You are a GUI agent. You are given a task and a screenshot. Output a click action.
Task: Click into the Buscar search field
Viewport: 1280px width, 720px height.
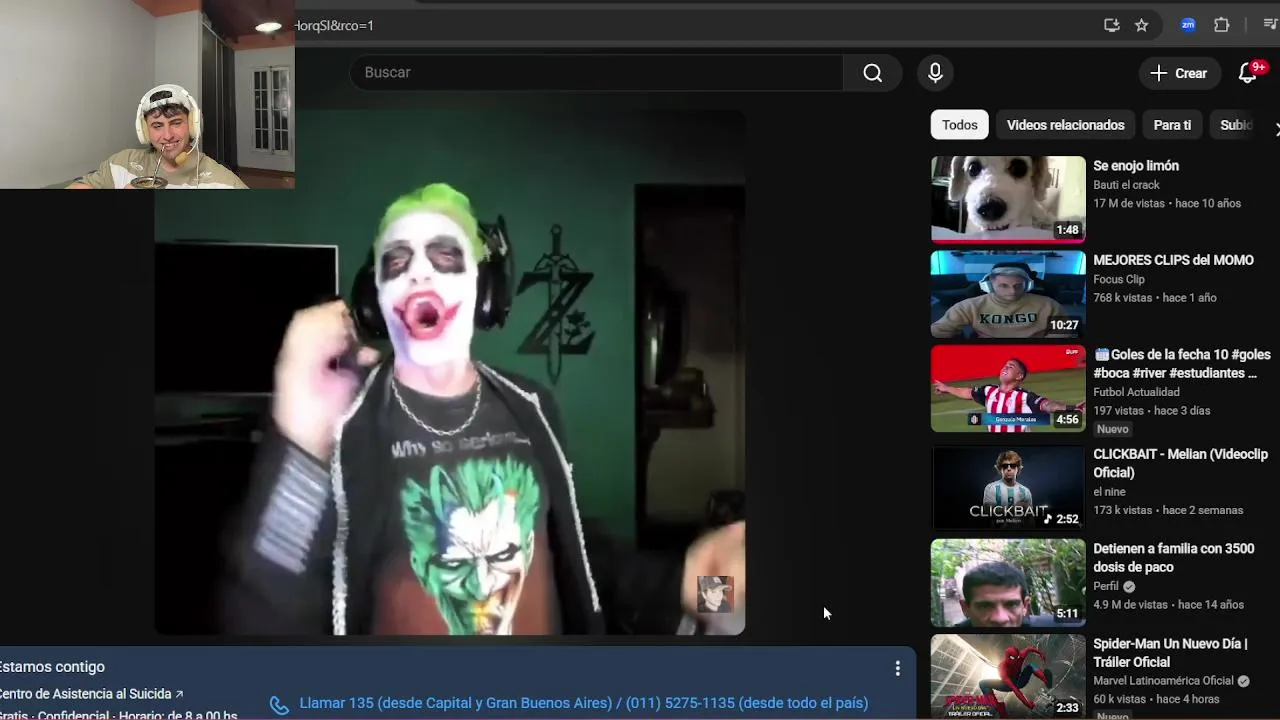[597, 73]
